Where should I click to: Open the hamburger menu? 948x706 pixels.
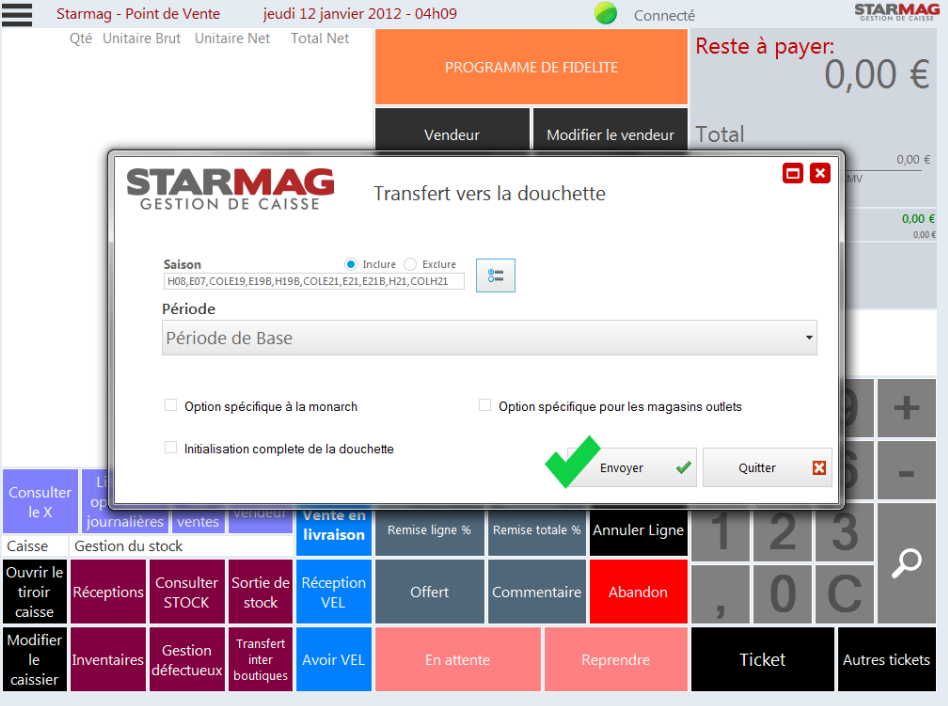tap(17, 14)
